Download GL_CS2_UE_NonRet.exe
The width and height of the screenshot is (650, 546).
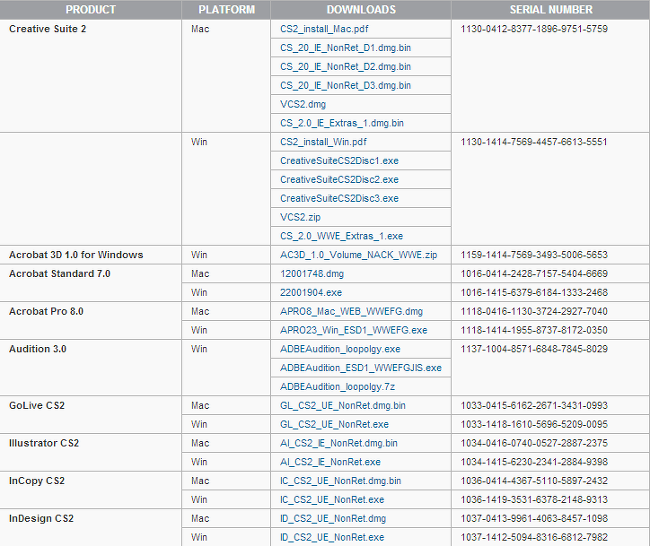coord(334,424)
